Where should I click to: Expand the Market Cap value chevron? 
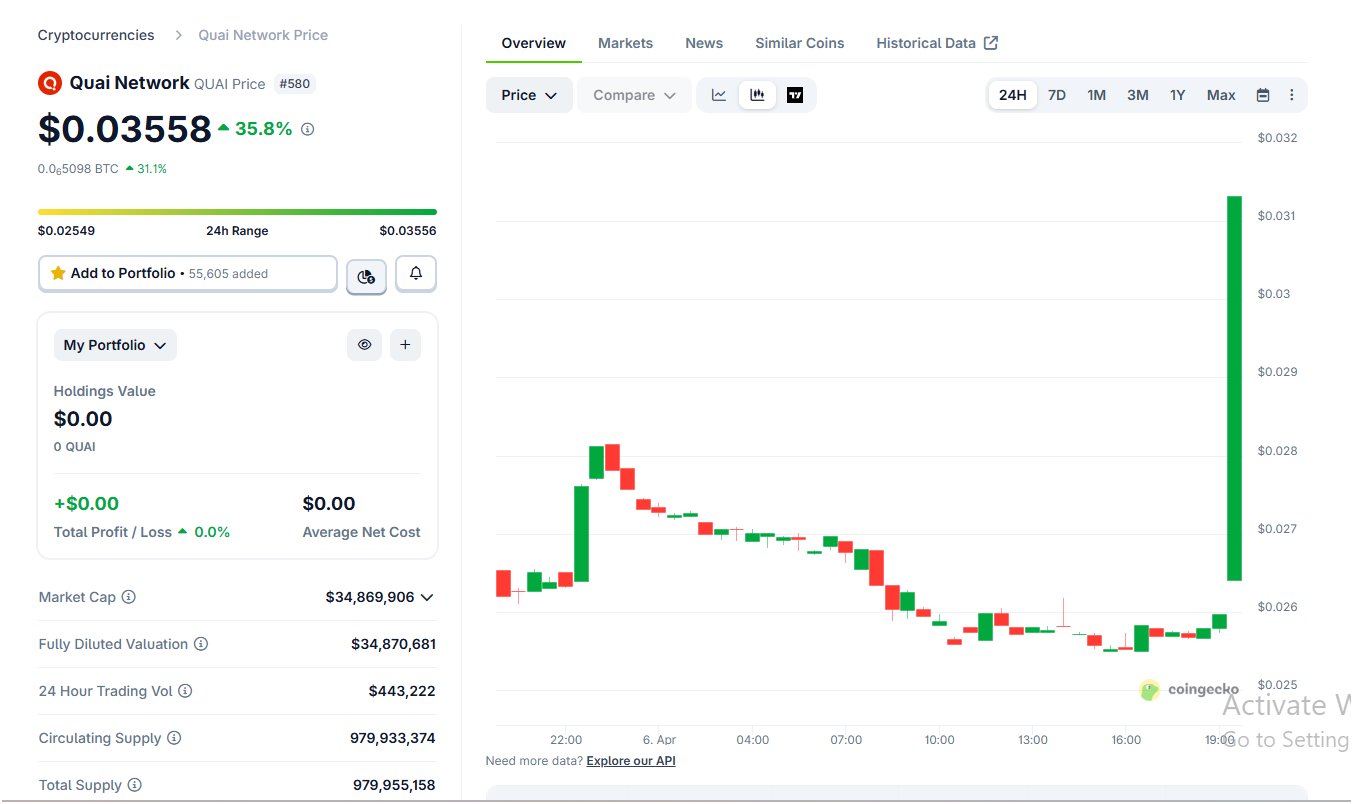(x=427, y=597)
